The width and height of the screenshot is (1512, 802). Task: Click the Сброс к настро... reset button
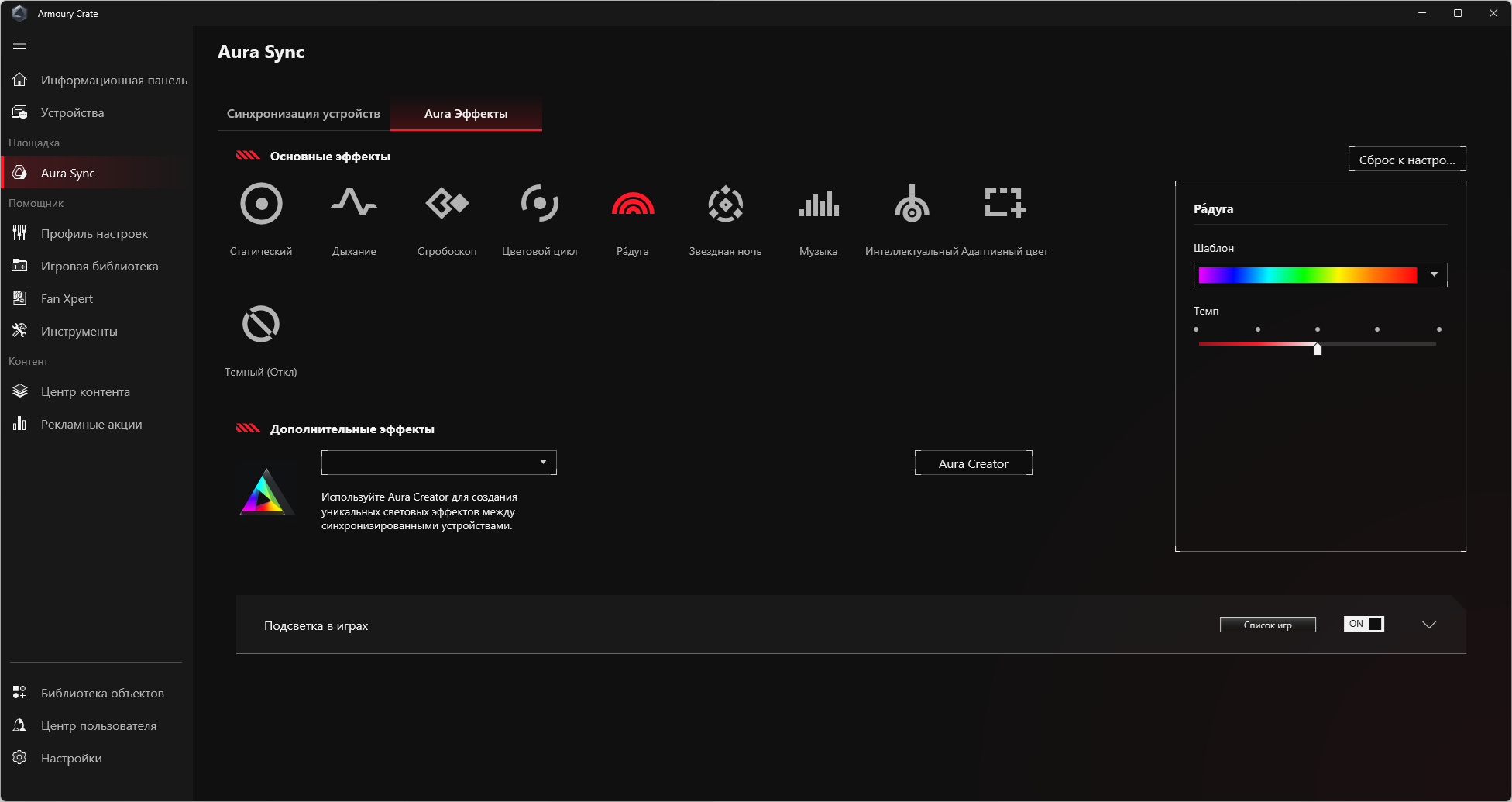(1407, 160)
